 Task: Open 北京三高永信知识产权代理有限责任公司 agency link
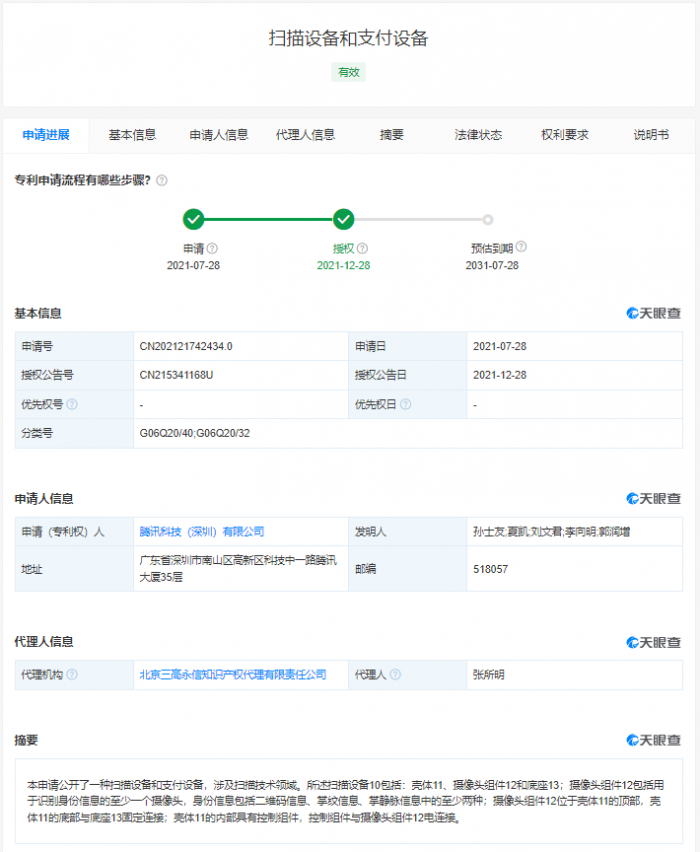[233, 675]
